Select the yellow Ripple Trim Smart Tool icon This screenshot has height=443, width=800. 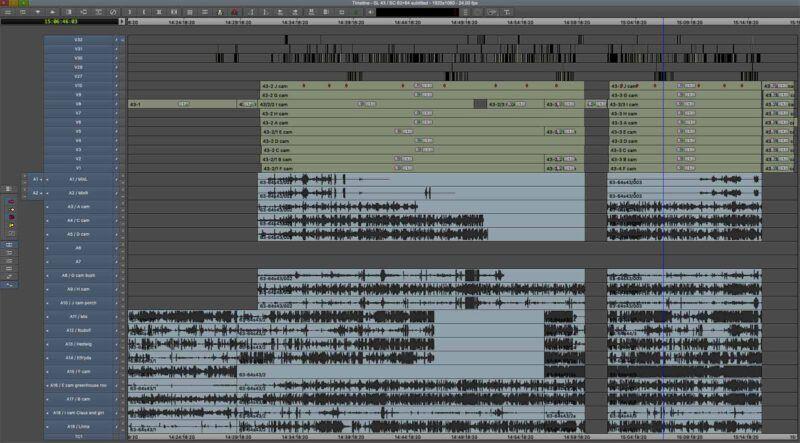(x=12, y=225)
